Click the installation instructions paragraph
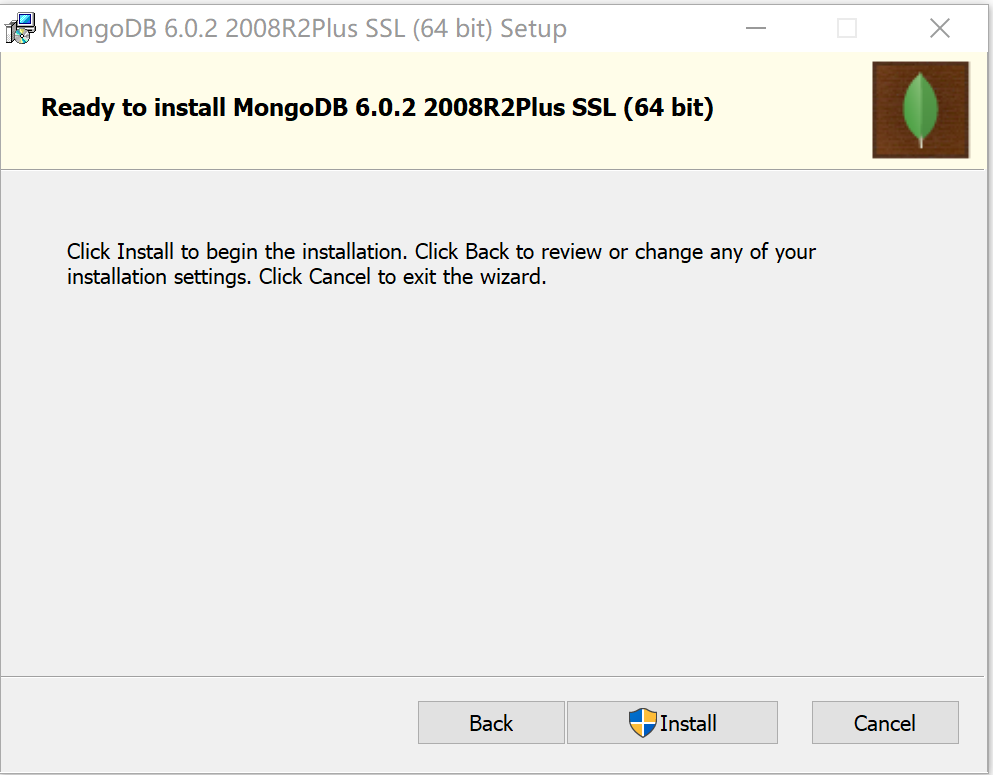This screenshot has width=993, height=775. (x=440, y=263)
